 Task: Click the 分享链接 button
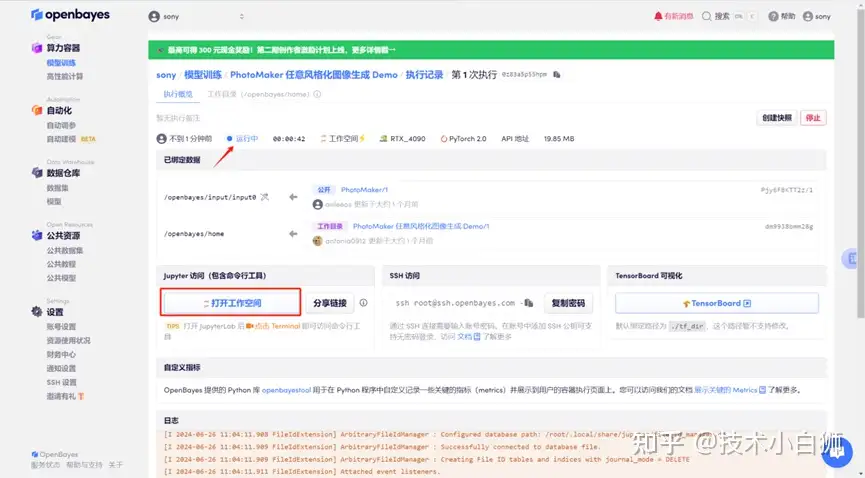point(330,302)
